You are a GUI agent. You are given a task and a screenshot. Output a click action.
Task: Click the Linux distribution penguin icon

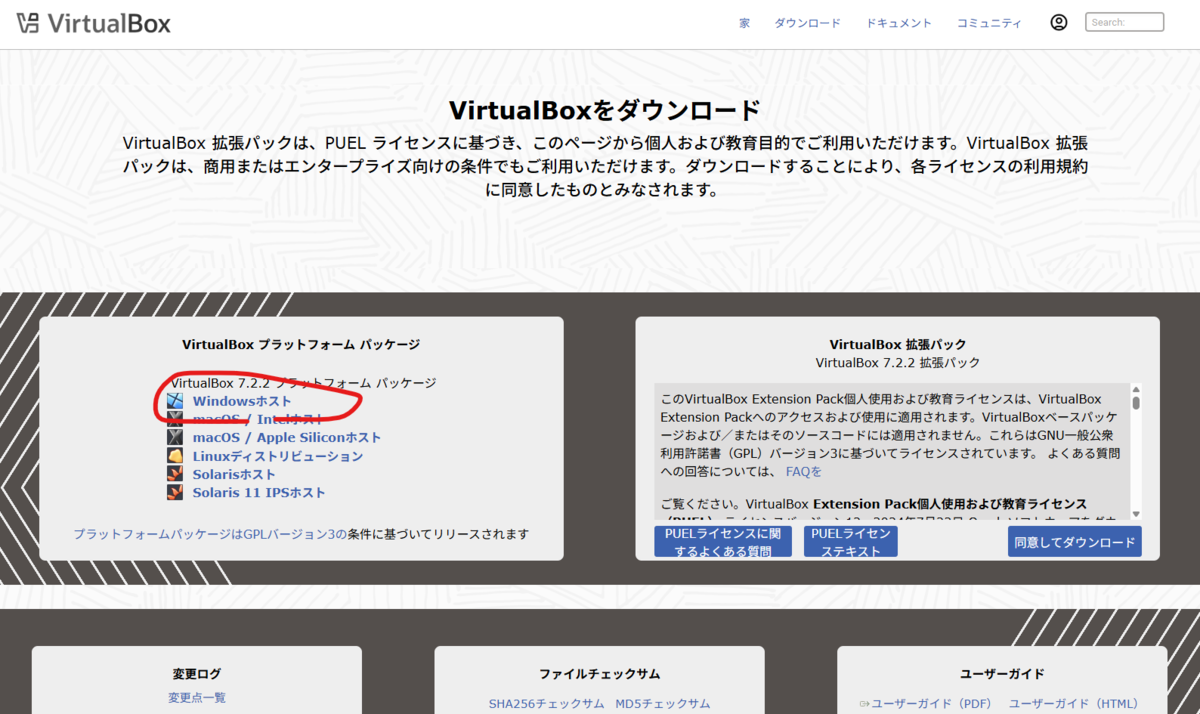(175, 456)
